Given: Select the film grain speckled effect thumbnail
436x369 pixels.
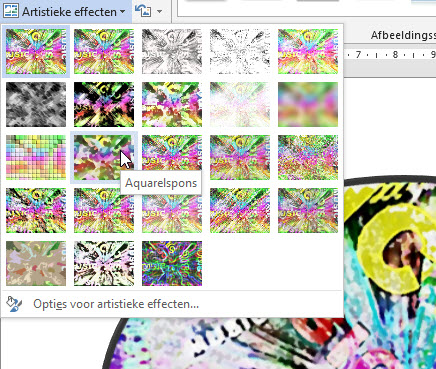Looking at the screenshot, I should (x=308, y=157).
